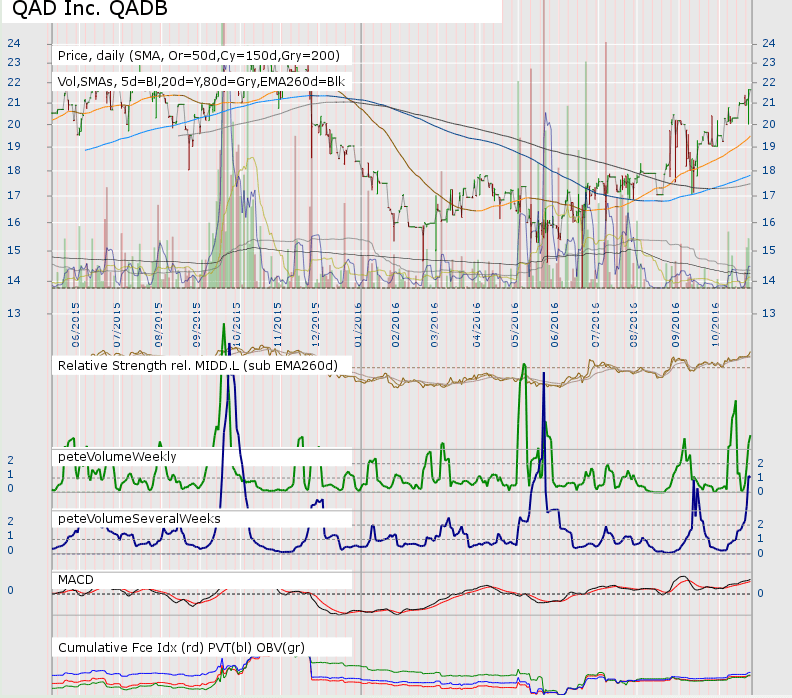Click the right price axis value 22
Viewport: 792px width, 698px height.
769,82
